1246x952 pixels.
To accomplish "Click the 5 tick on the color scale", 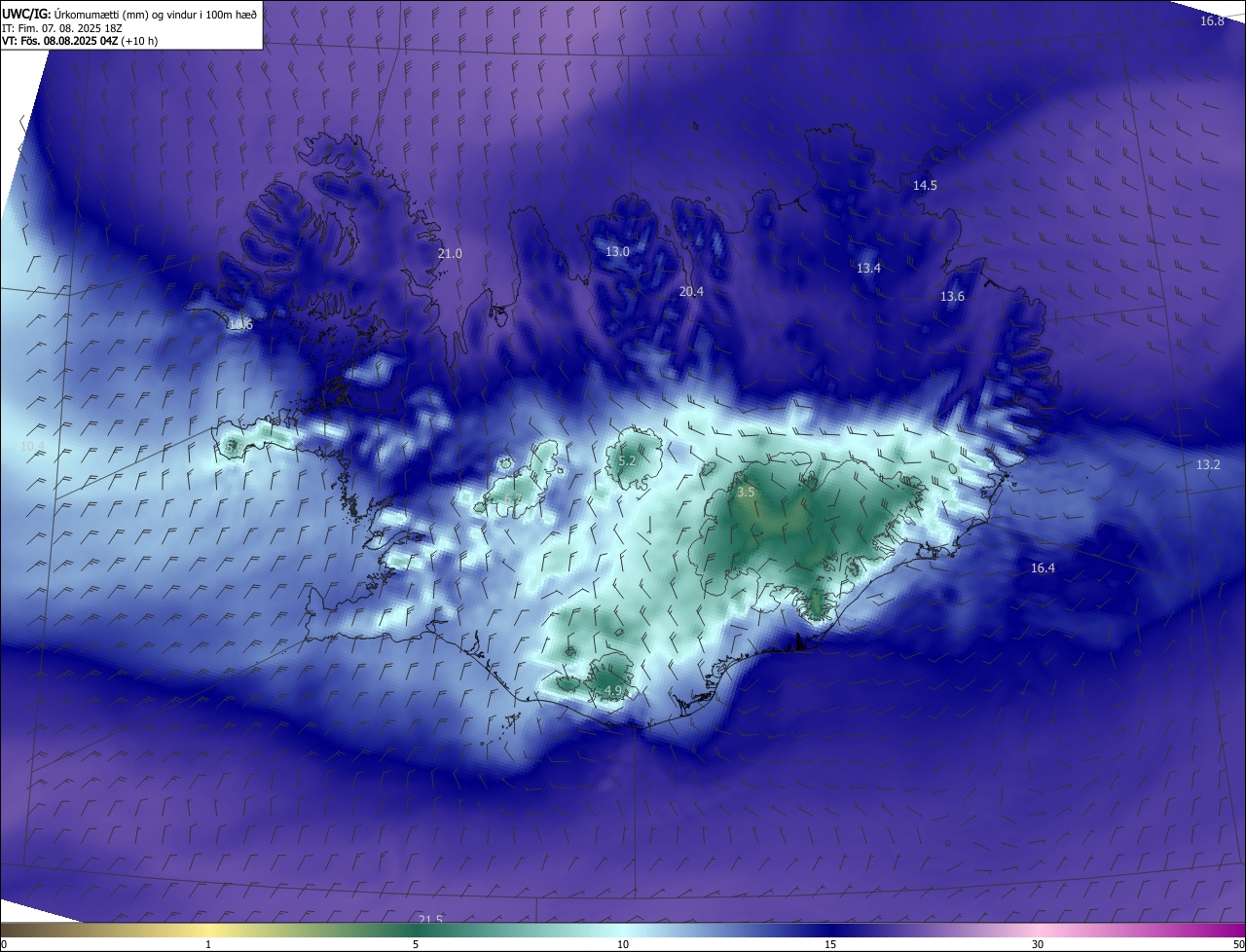I will 416,944.
